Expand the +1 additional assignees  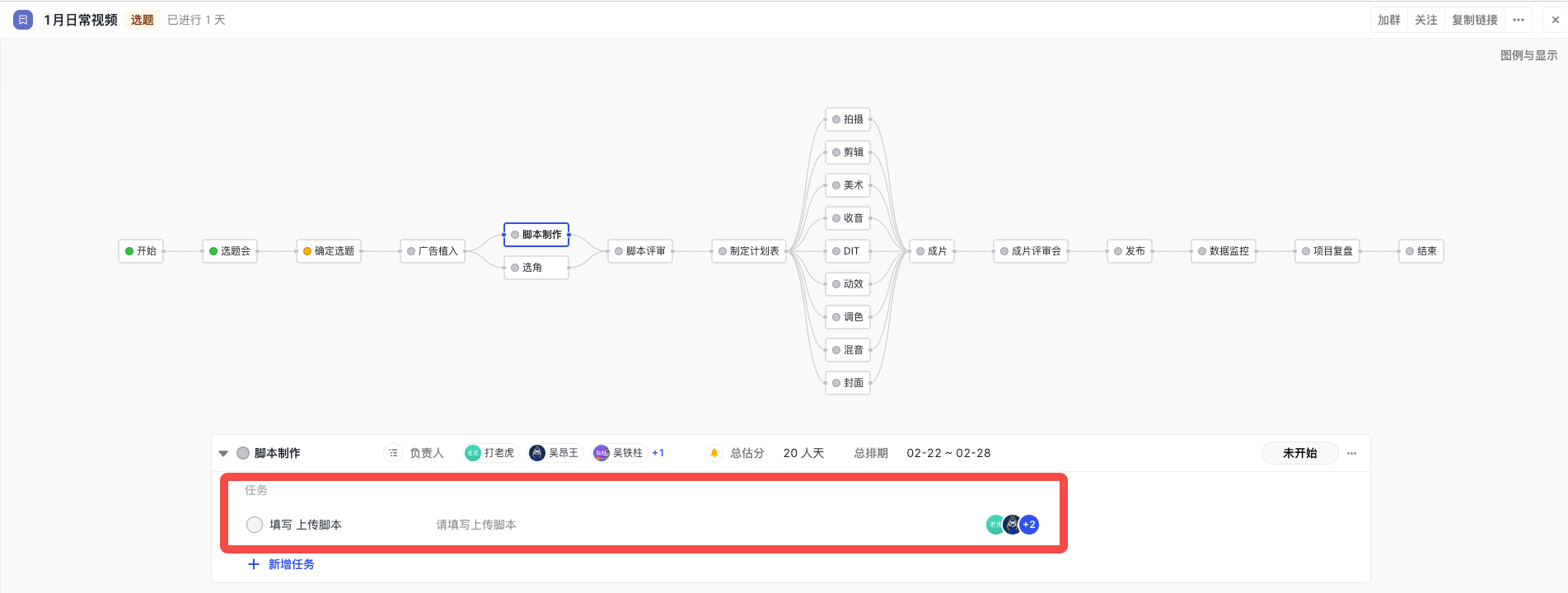click(658, 453)
